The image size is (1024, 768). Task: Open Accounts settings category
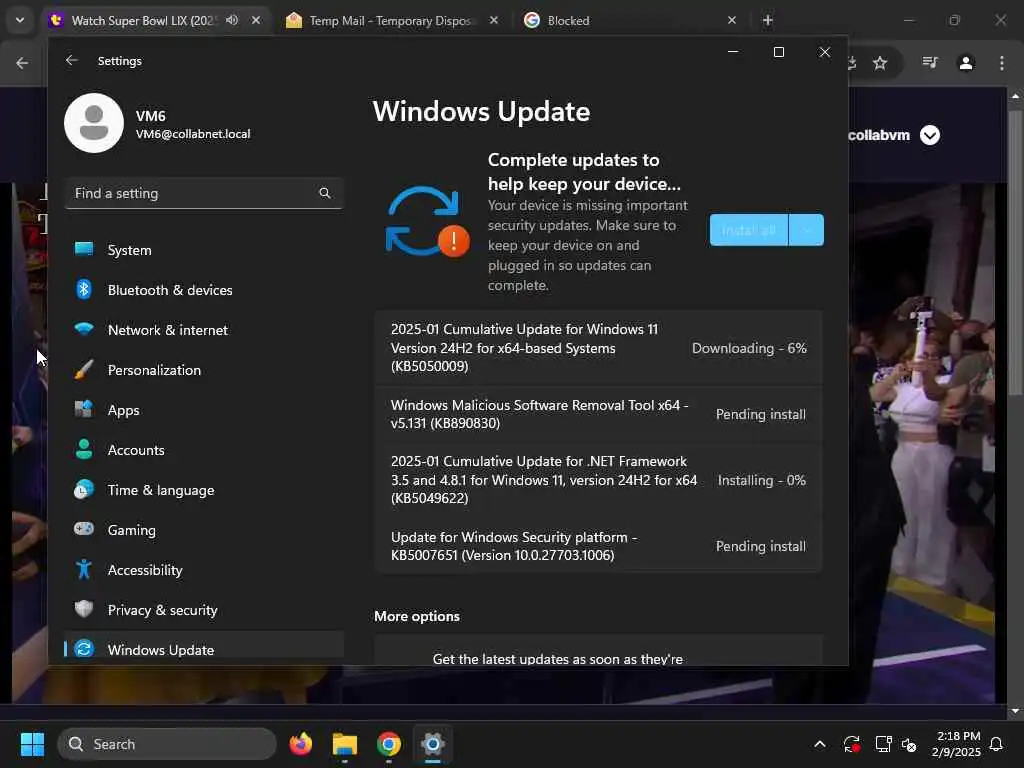click(204, 450)
